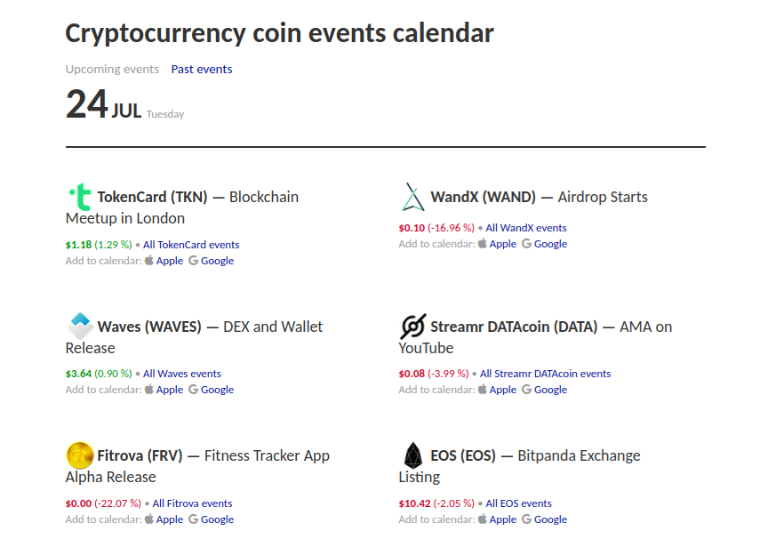The height and width of the screenshot is (534, 773).
Task: View All Waves events
Action: pos(182,374)
